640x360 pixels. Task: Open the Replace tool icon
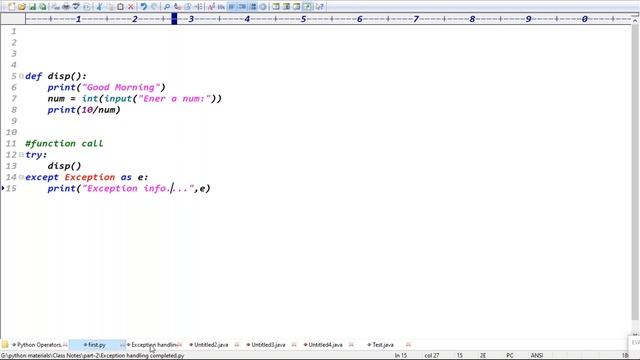pos(177,7)
